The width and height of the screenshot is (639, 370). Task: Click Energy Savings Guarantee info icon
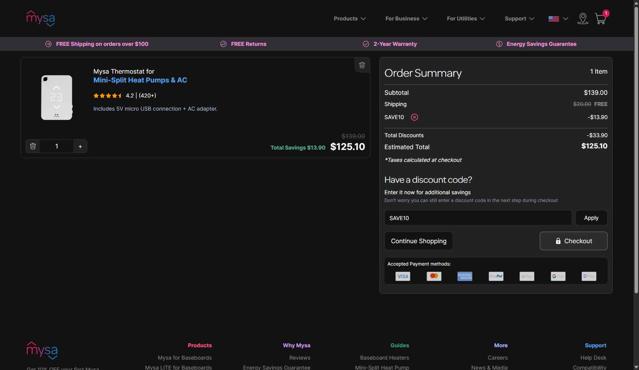tap(499, 44)
